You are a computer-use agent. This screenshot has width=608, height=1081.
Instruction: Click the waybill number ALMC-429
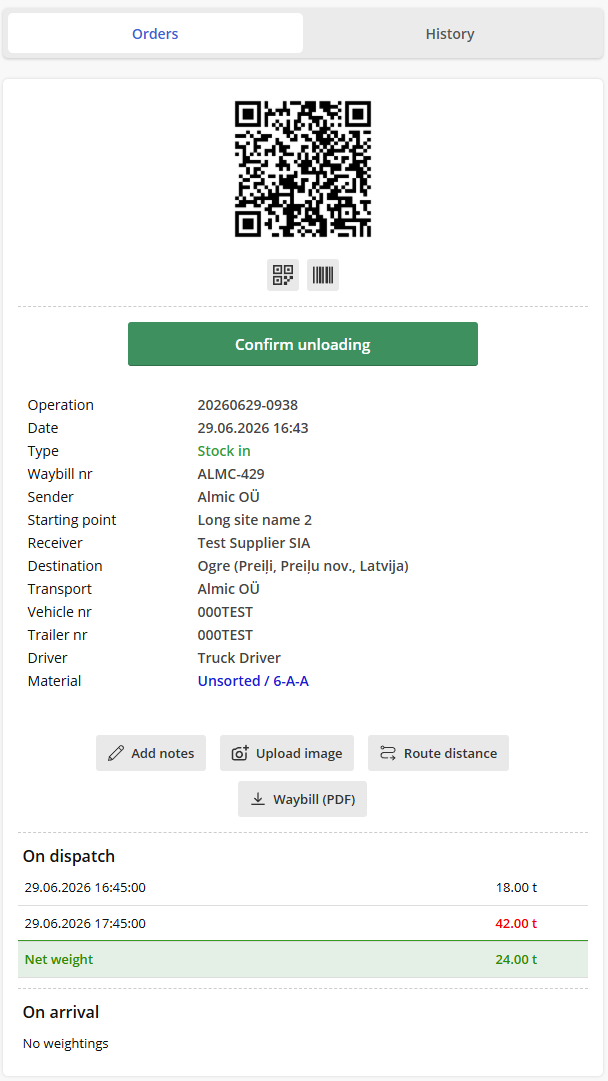click(x=231, y=474)
